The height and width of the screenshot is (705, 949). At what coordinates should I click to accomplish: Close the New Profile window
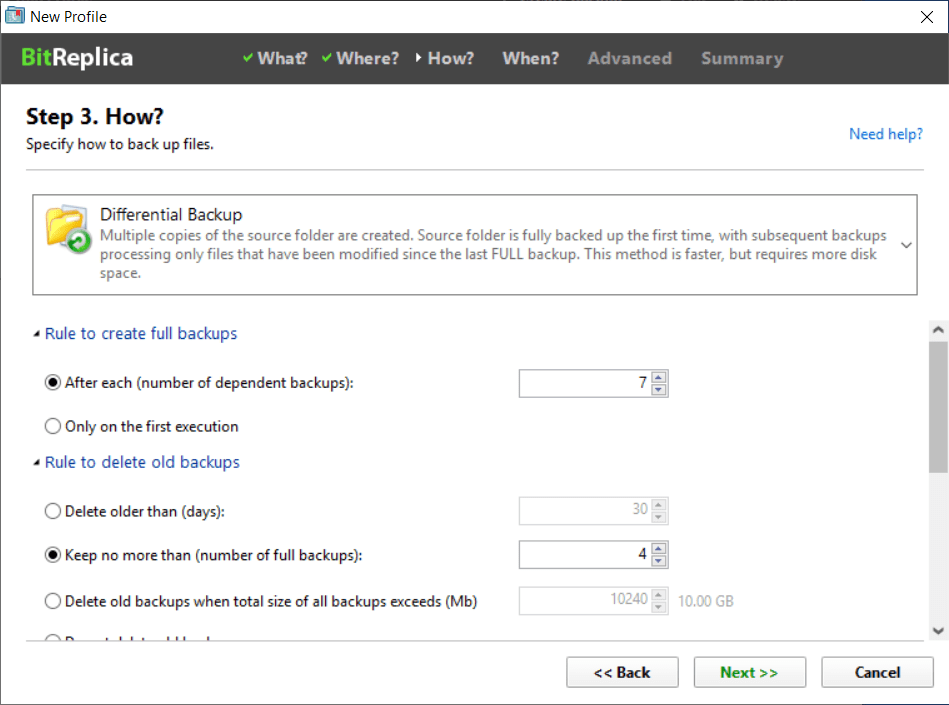pyautogui.click(x=927, y=17)
